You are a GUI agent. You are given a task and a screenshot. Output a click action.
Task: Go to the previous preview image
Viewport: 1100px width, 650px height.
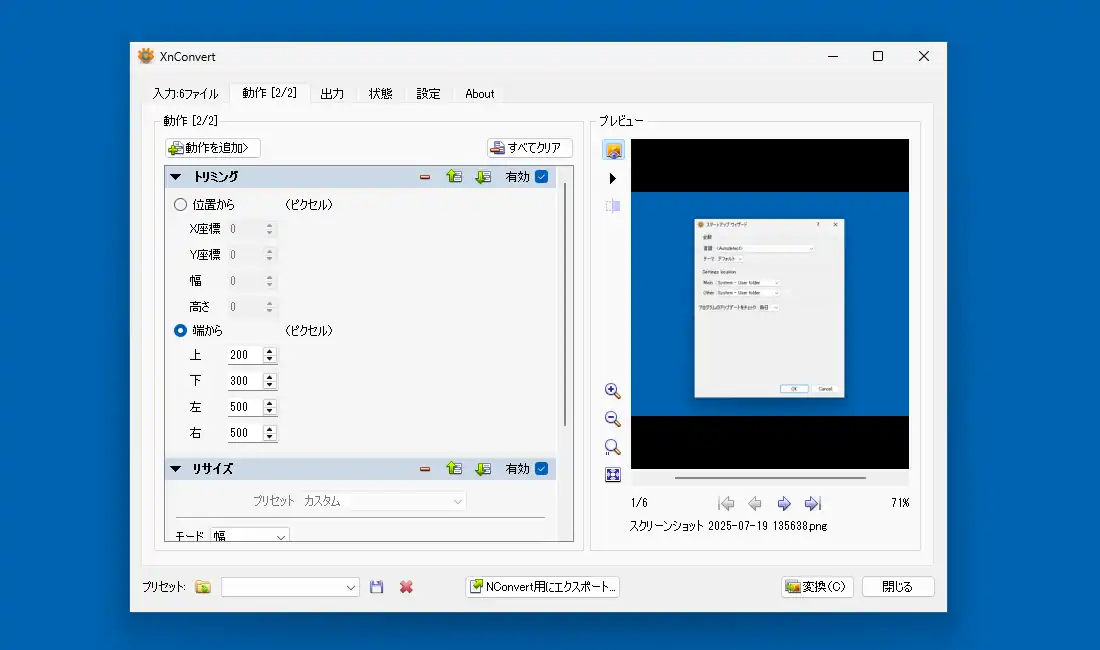755,503
